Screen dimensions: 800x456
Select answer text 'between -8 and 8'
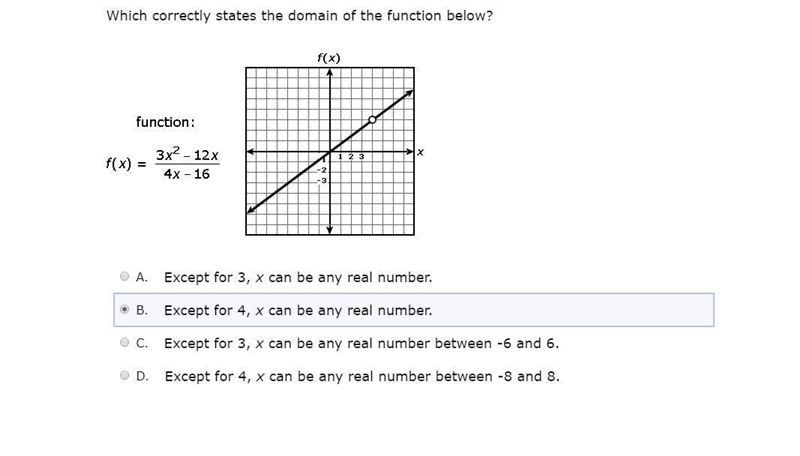click(x=496, y=376)
